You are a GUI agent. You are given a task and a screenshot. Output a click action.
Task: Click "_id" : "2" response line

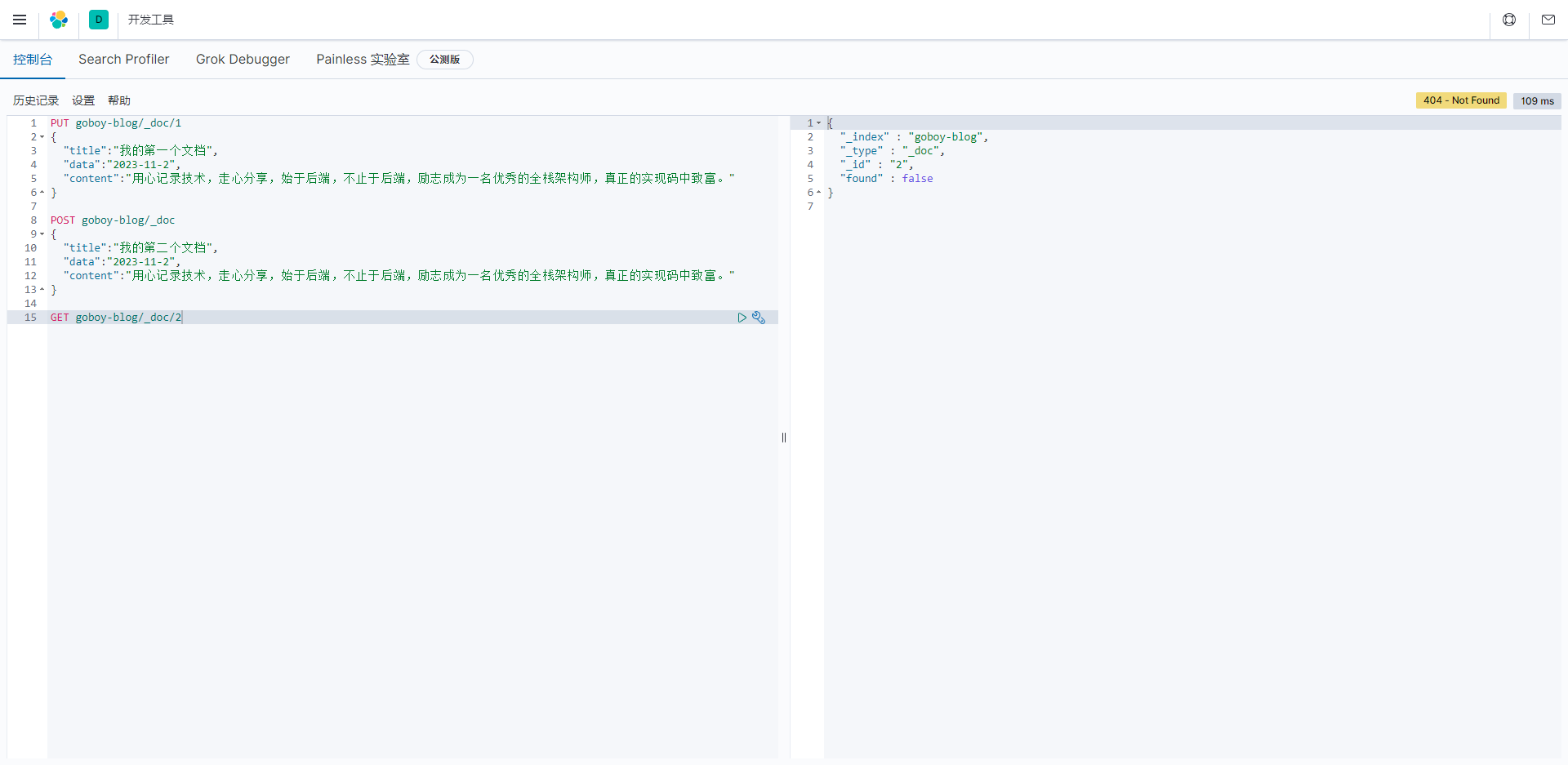pos(877,165)
